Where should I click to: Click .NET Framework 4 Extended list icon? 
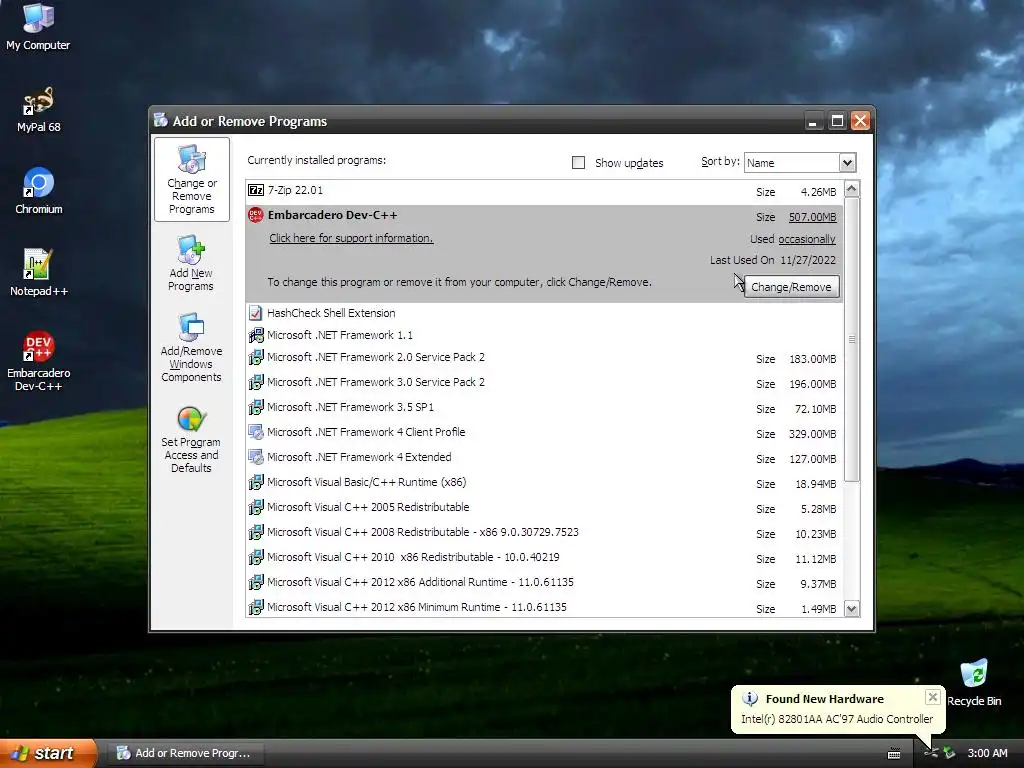tap(256, 457)
